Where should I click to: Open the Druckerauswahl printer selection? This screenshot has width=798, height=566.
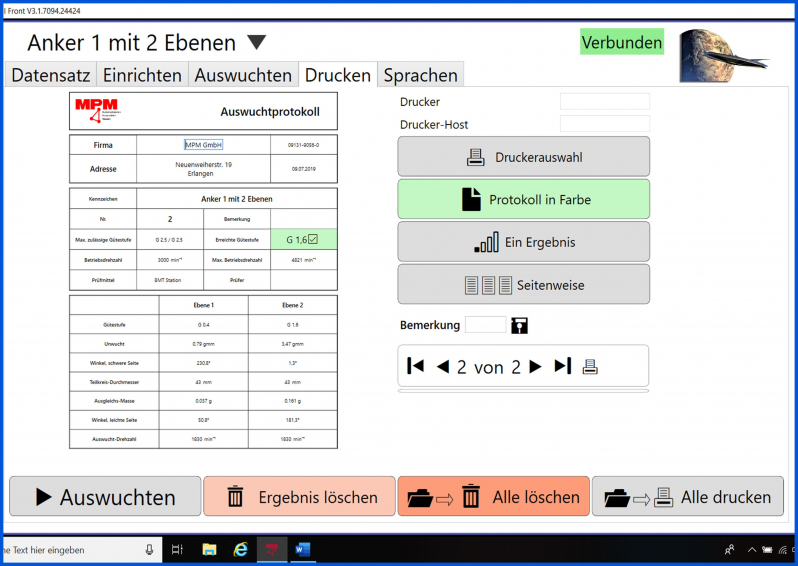tap(523, 157)
